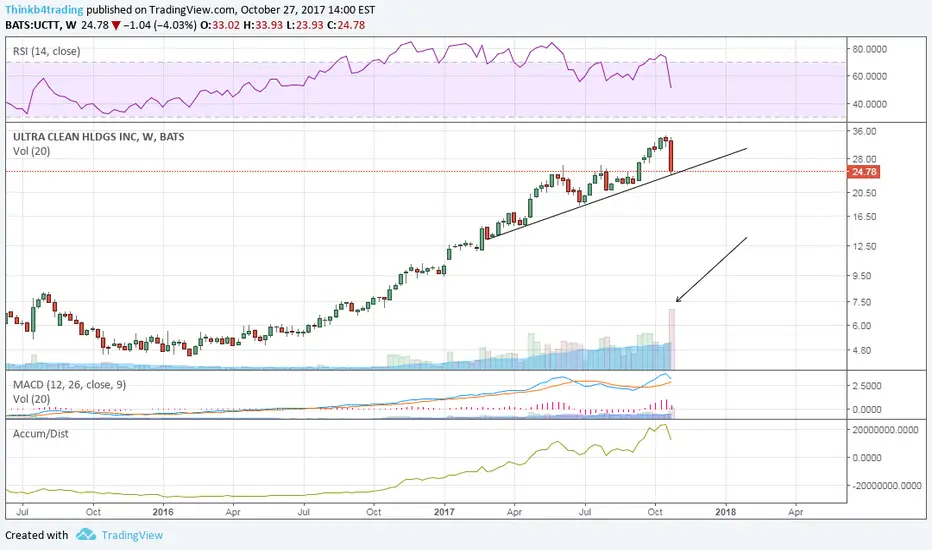This screenshot has width=932, height=550.
Task: Click the 20000000.0000 Accum/Dist axis label
Action: click(886, 430)
